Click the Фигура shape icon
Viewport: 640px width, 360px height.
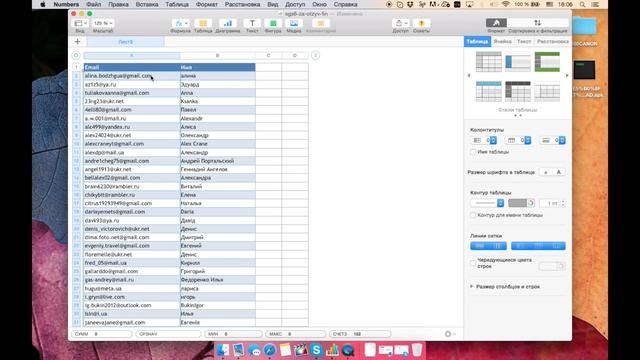click(x=273, y=23)
